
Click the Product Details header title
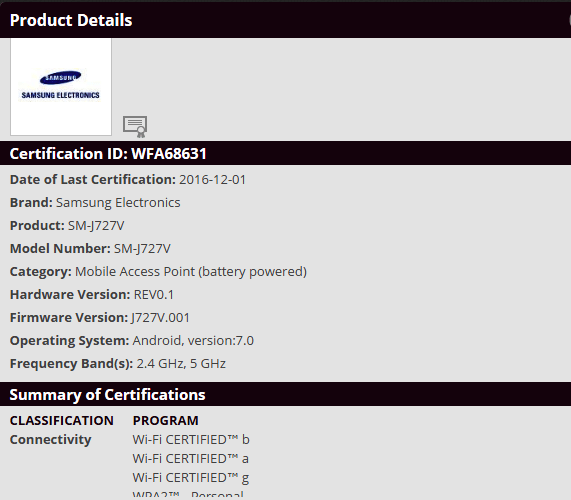click(x=71, y=20)
